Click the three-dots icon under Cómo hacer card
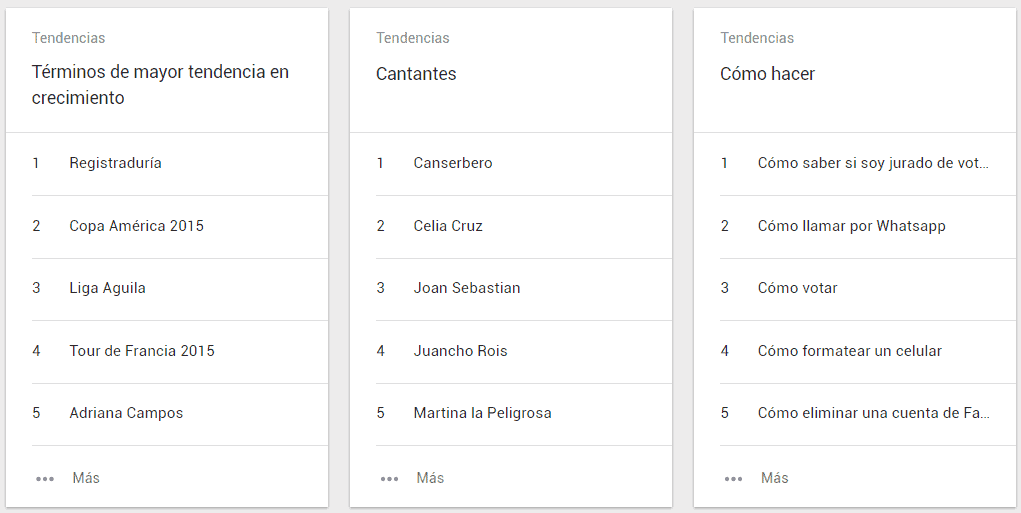The width and height of the screenshot is (1021, 513). click(x=733, y=479)
